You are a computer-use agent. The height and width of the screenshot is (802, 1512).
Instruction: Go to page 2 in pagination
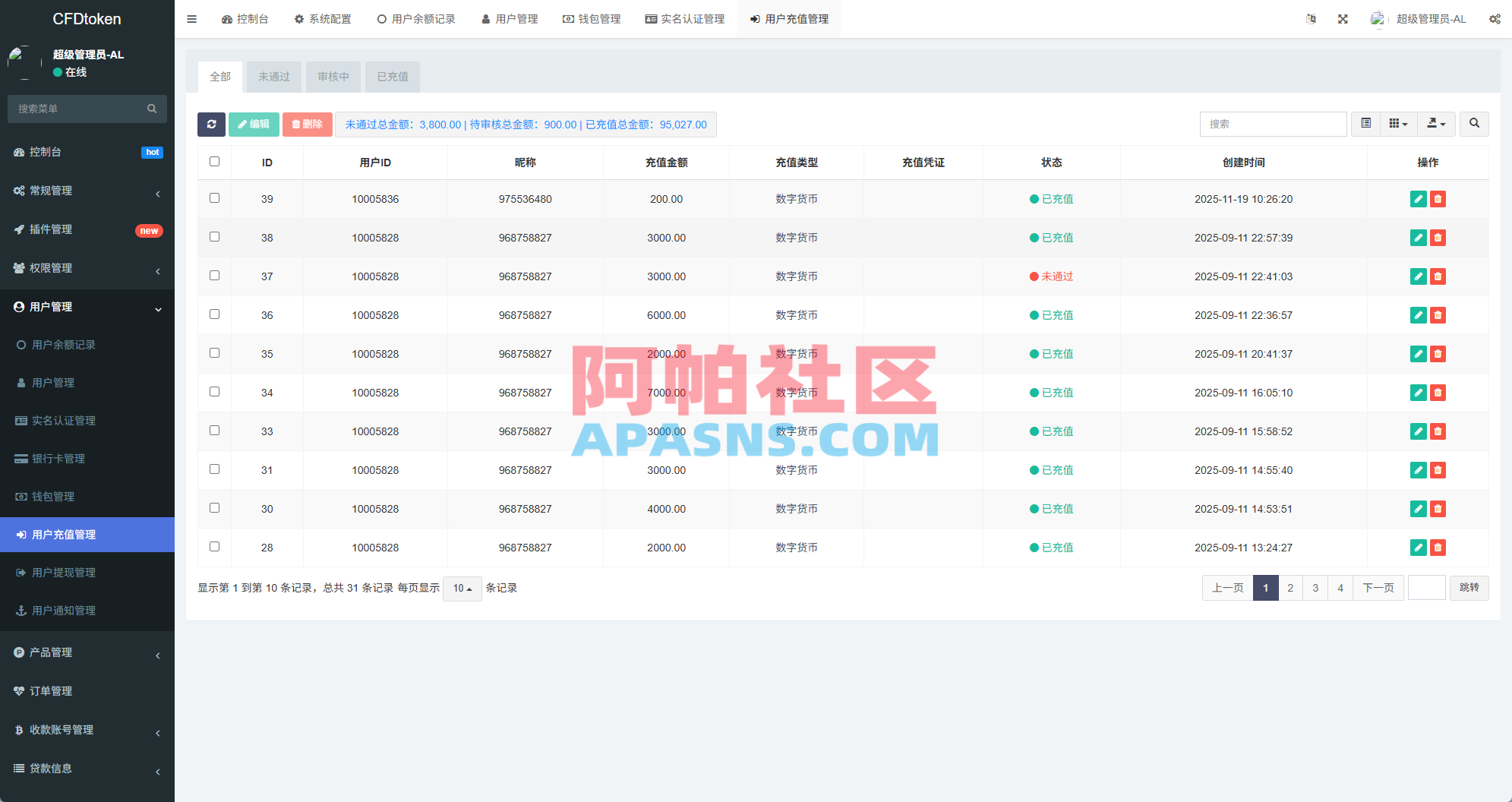click(1290, 588)
